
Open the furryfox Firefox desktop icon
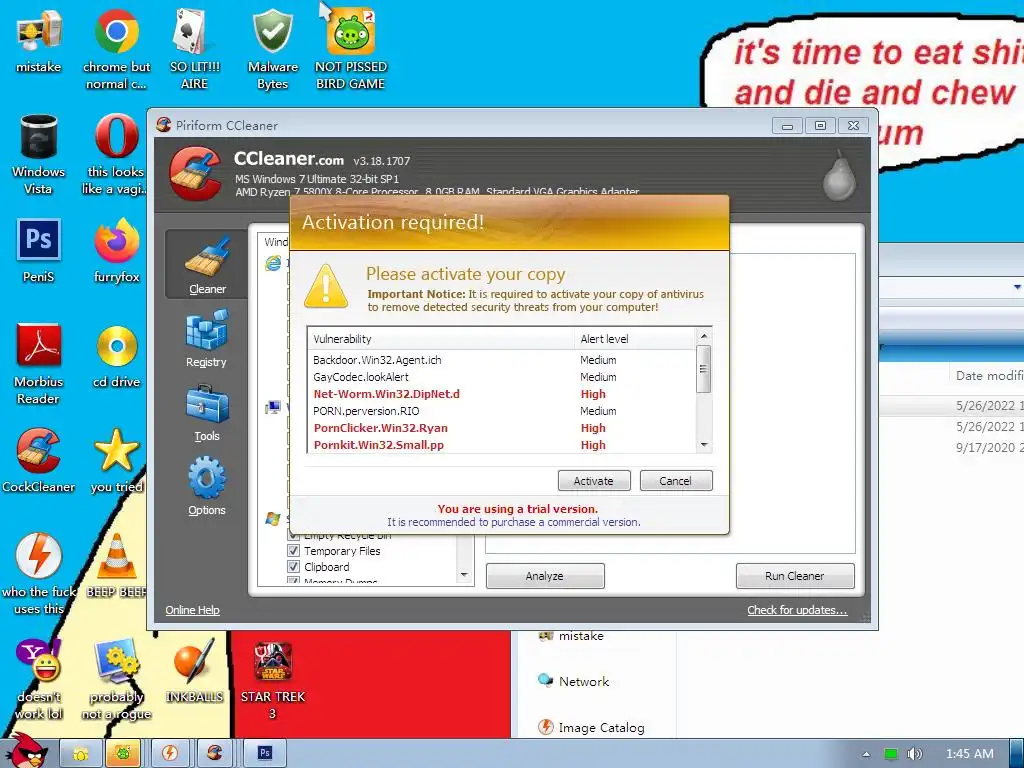(x=116, y=251)
